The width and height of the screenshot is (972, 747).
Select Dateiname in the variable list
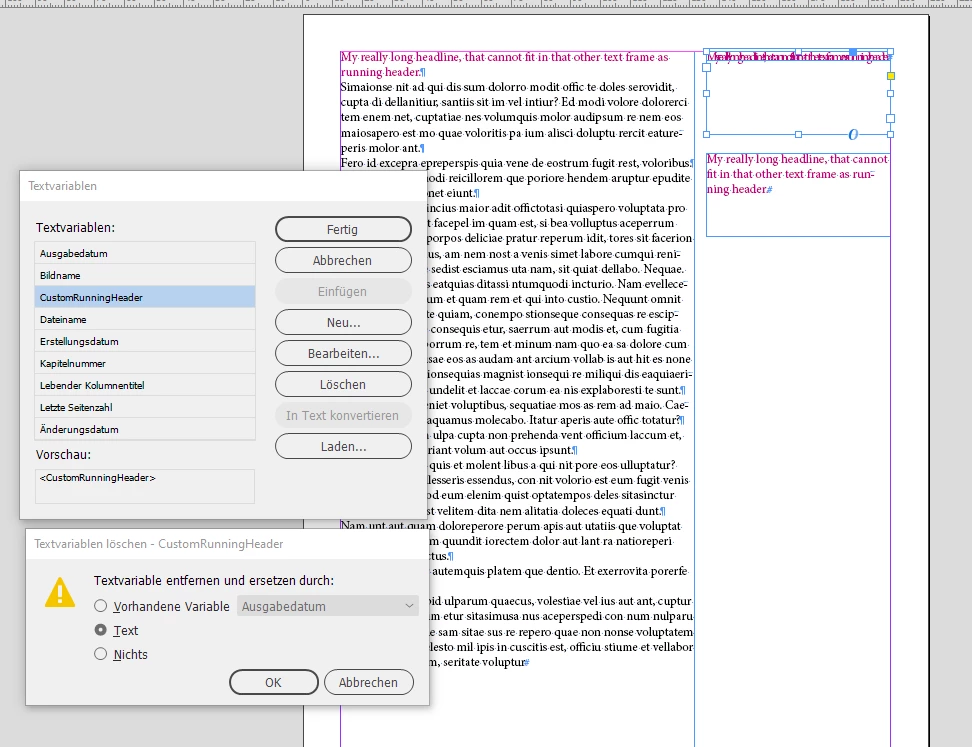point(145,319)
